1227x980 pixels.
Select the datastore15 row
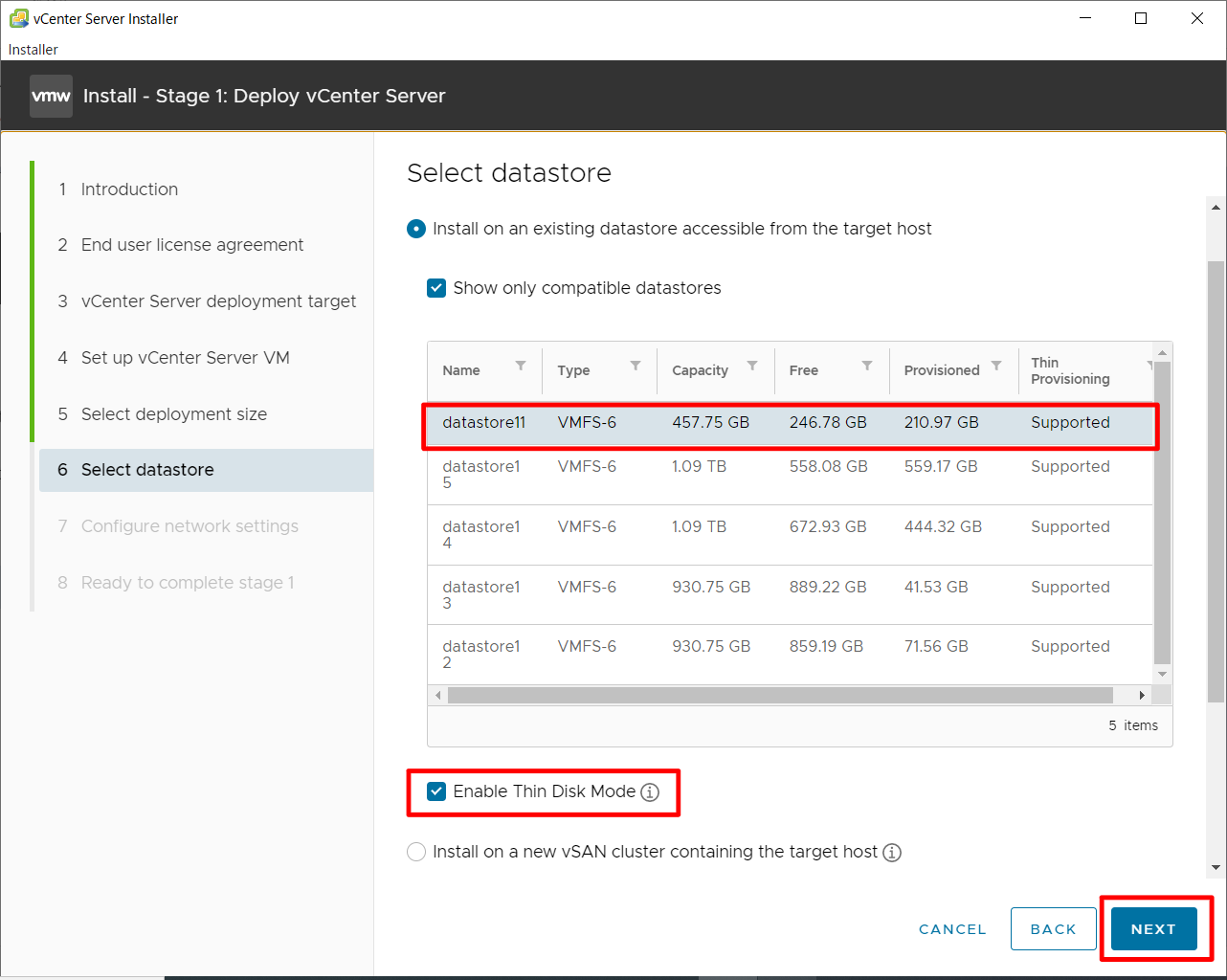(x=791, y=475)
